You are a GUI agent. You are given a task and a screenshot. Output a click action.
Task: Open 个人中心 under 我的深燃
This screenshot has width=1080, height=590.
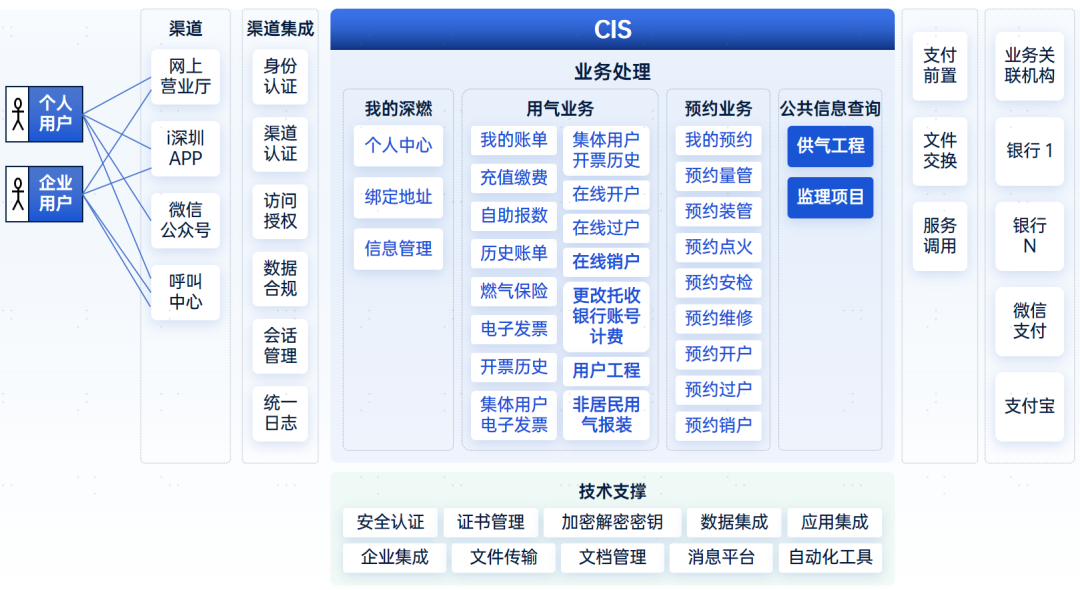pos(398,145)
